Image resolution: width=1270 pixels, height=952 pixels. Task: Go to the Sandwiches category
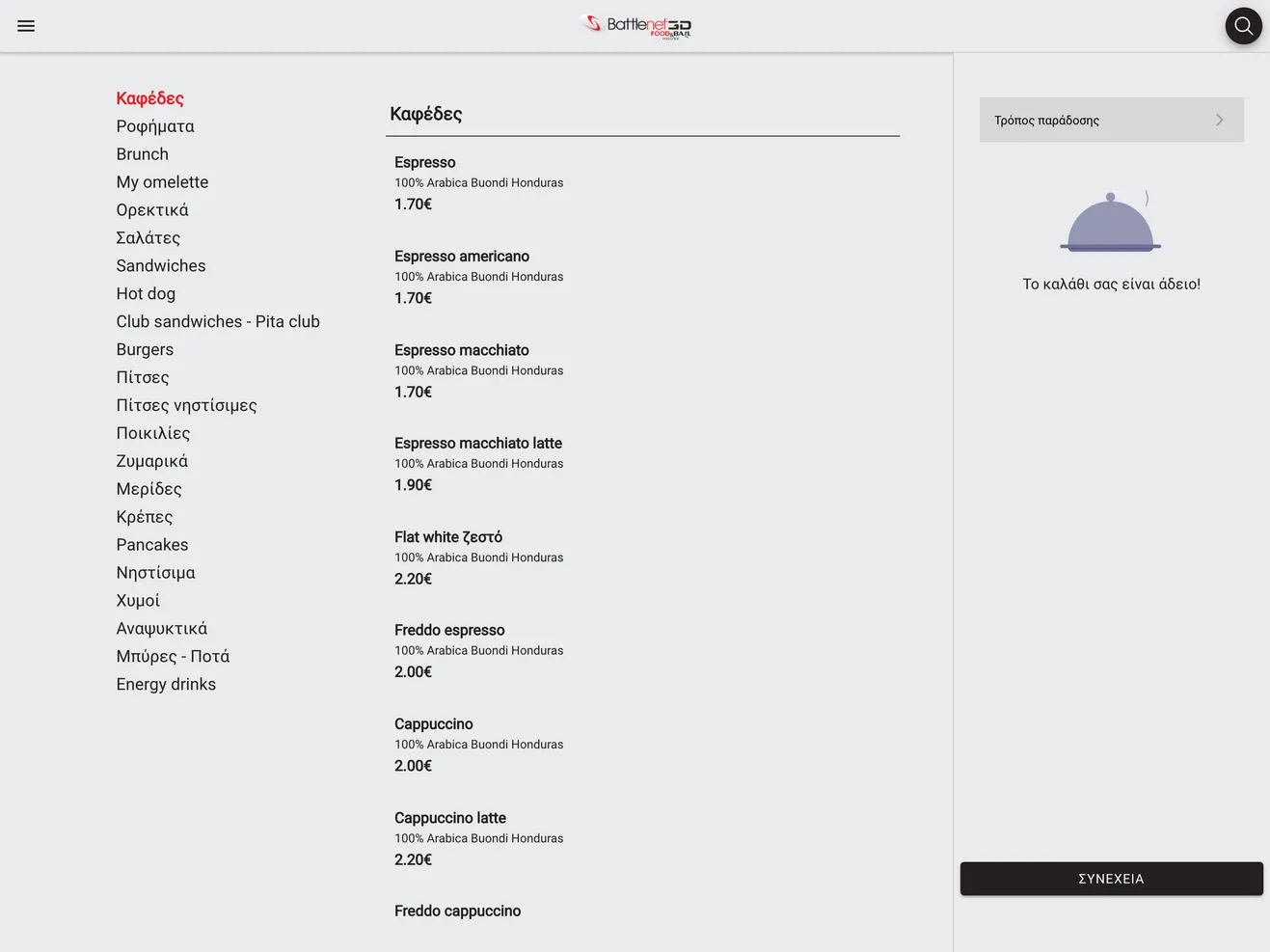click(x=161, y=266)
